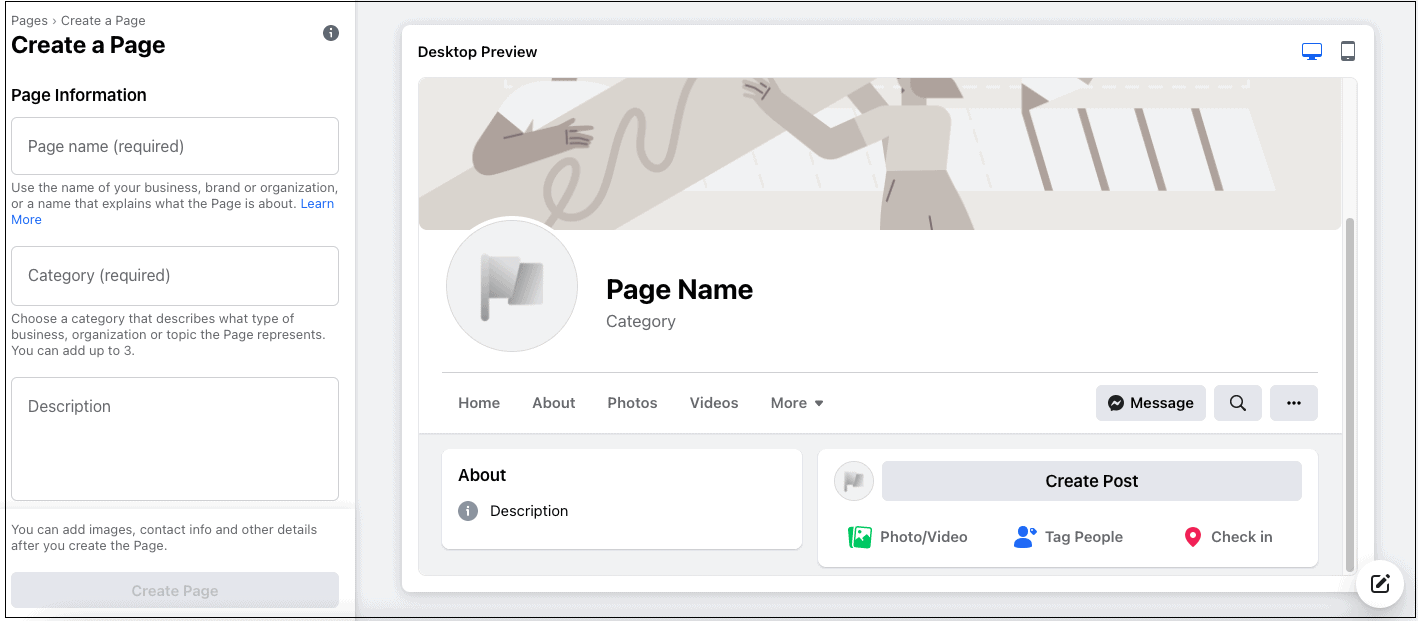Click the Check in location option
1418x621 pixels.
click(x=1228, y=537)
